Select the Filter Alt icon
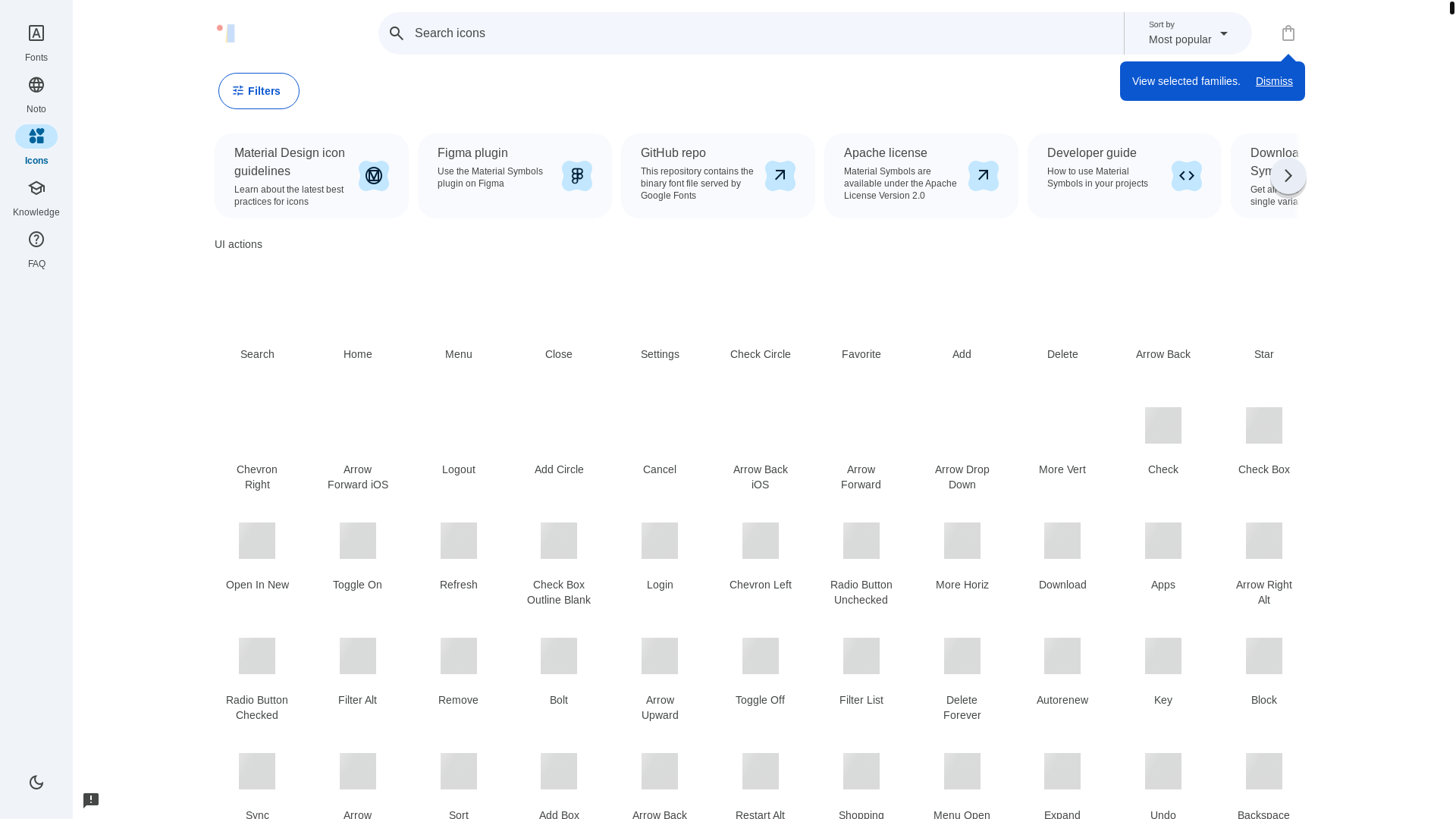This screenshot has height=819, width=1456. [357, 656]
